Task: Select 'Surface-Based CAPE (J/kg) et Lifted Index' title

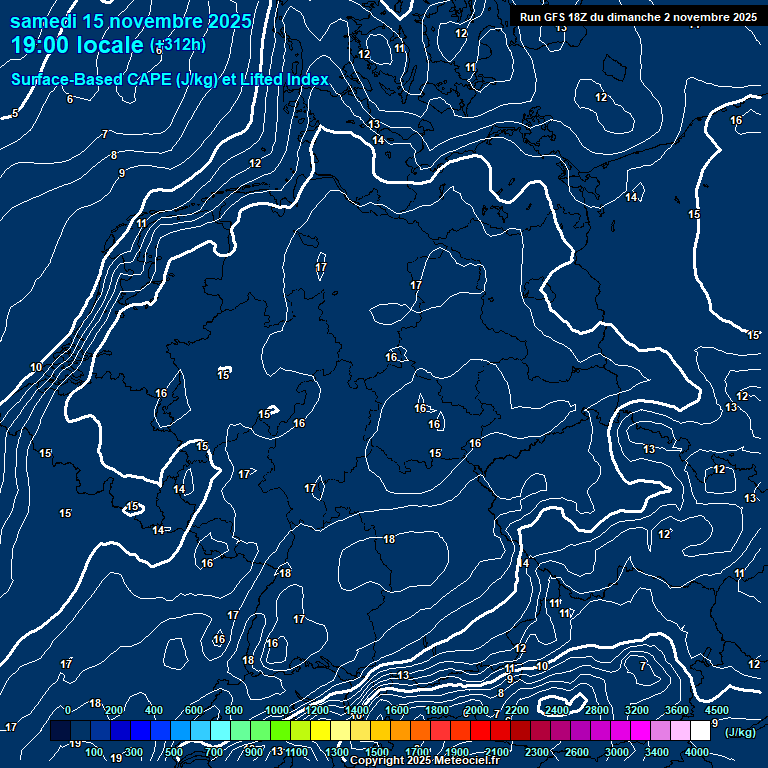Action: pyautogui.click(x=169, y=79)
